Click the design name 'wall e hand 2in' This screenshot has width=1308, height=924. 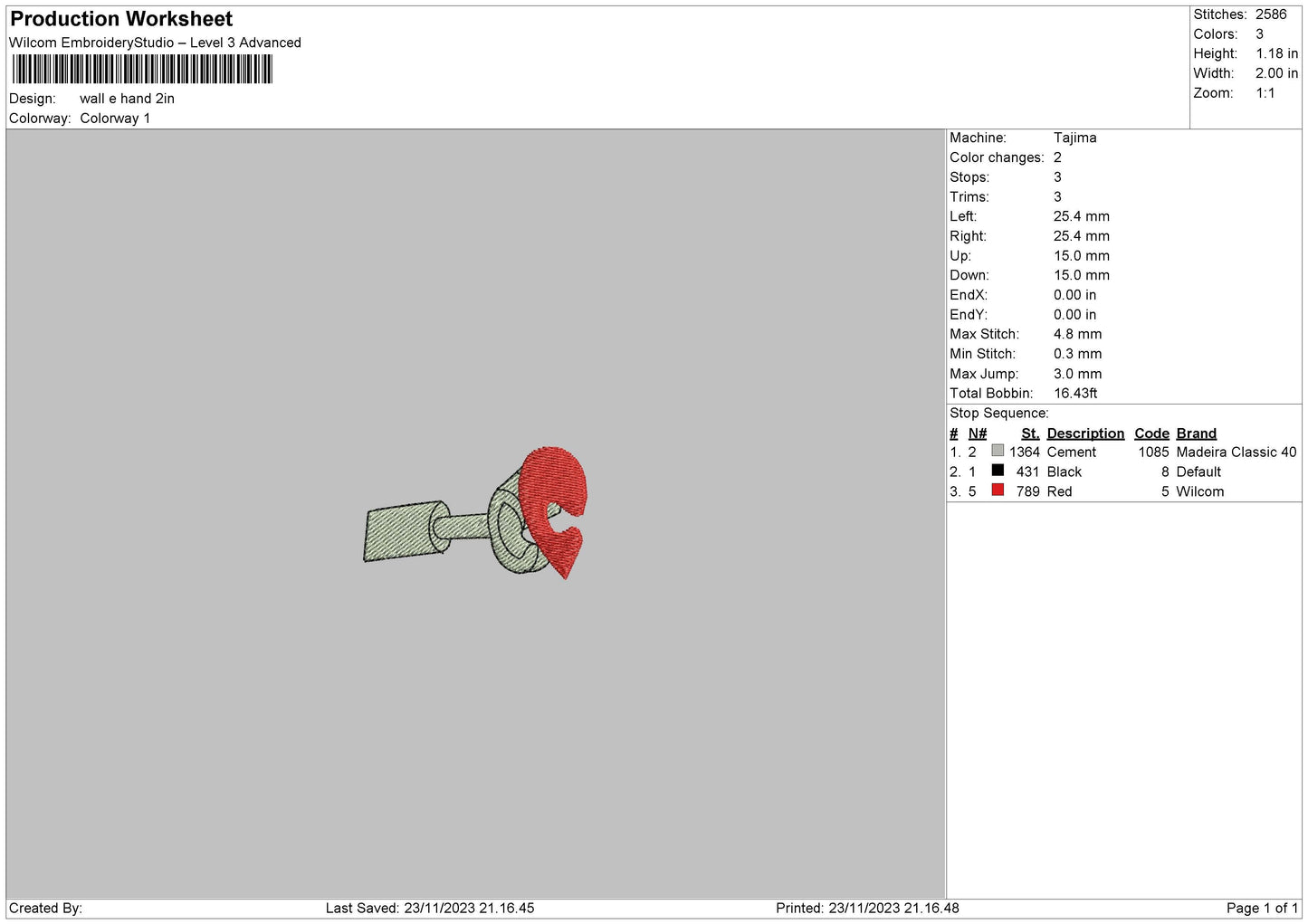pos(127,99)
